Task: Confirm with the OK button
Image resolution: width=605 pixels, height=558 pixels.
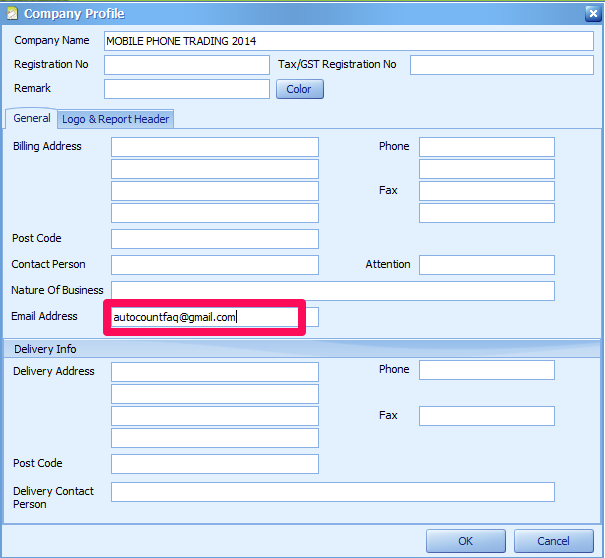Action: (466, 541)
